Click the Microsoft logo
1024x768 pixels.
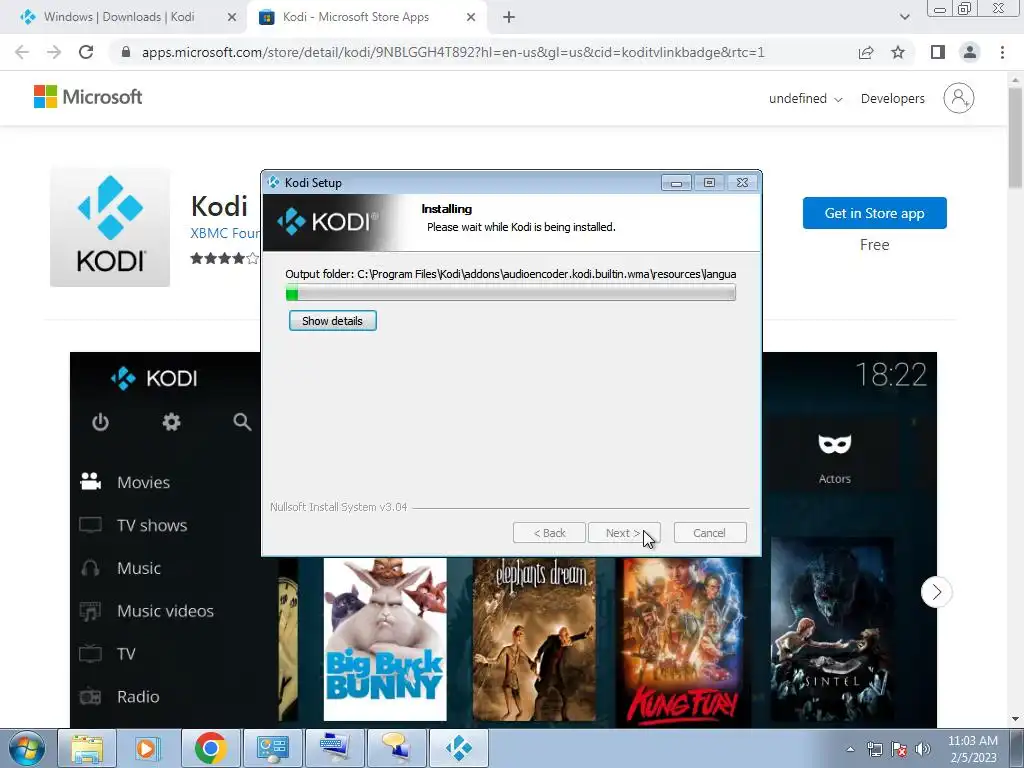coord(88,97)
